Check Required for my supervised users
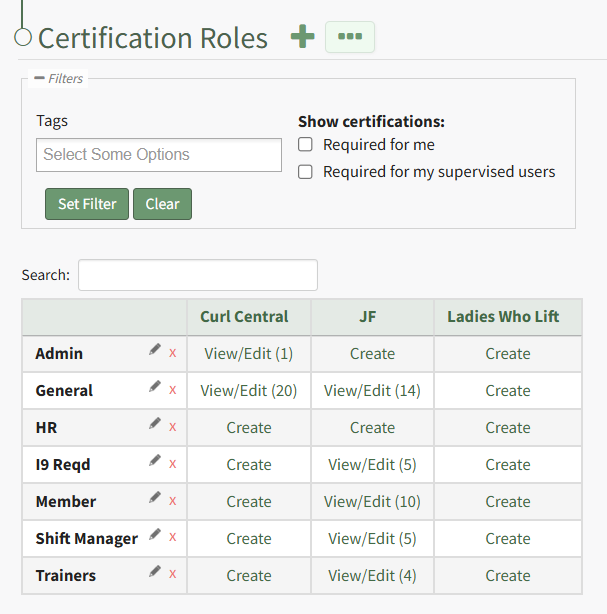 (x=306, y=172)
